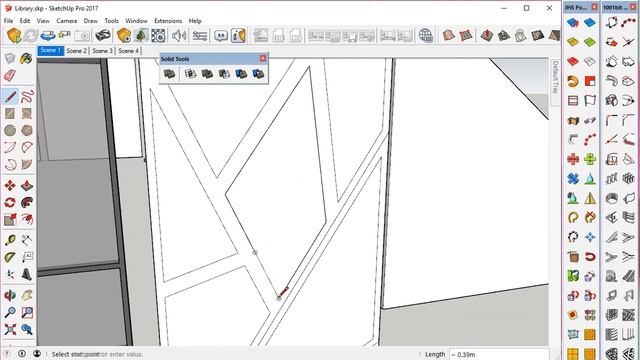Select the Sandbox Drape tool
This screenshot has height=360, width=640.
coord(520,36)
